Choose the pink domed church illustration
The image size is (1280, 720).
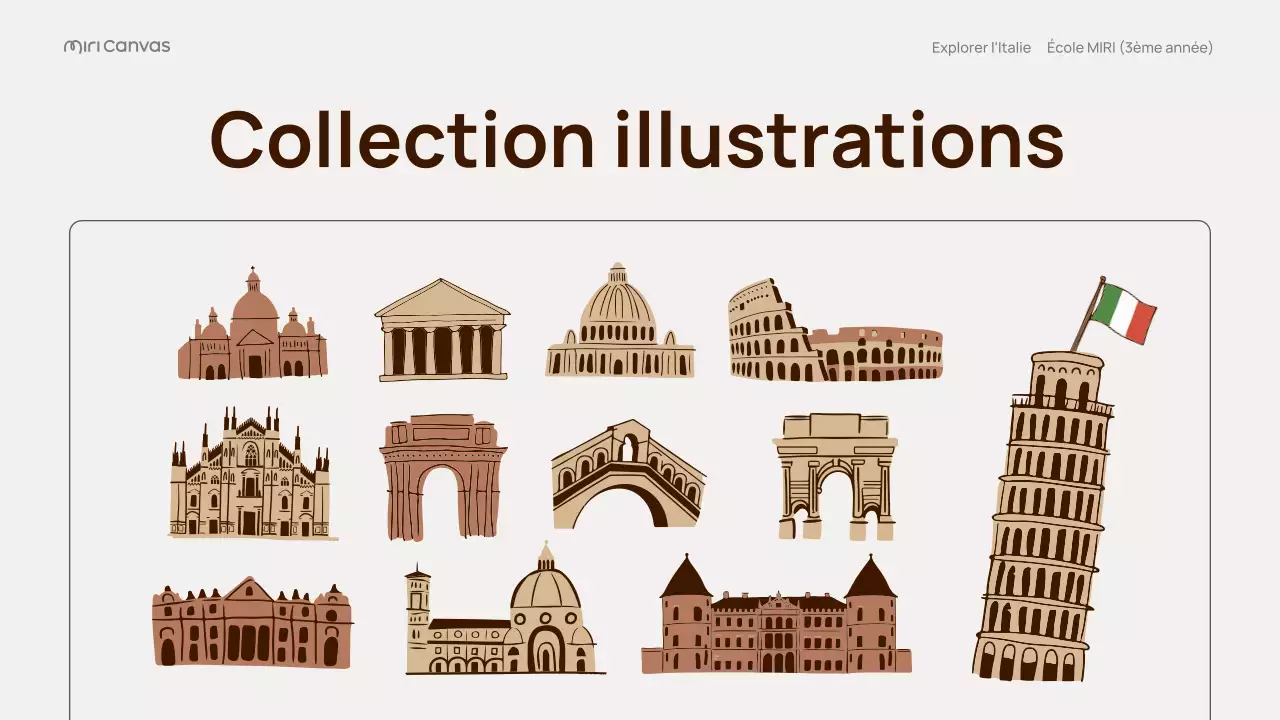pos(253,330)
